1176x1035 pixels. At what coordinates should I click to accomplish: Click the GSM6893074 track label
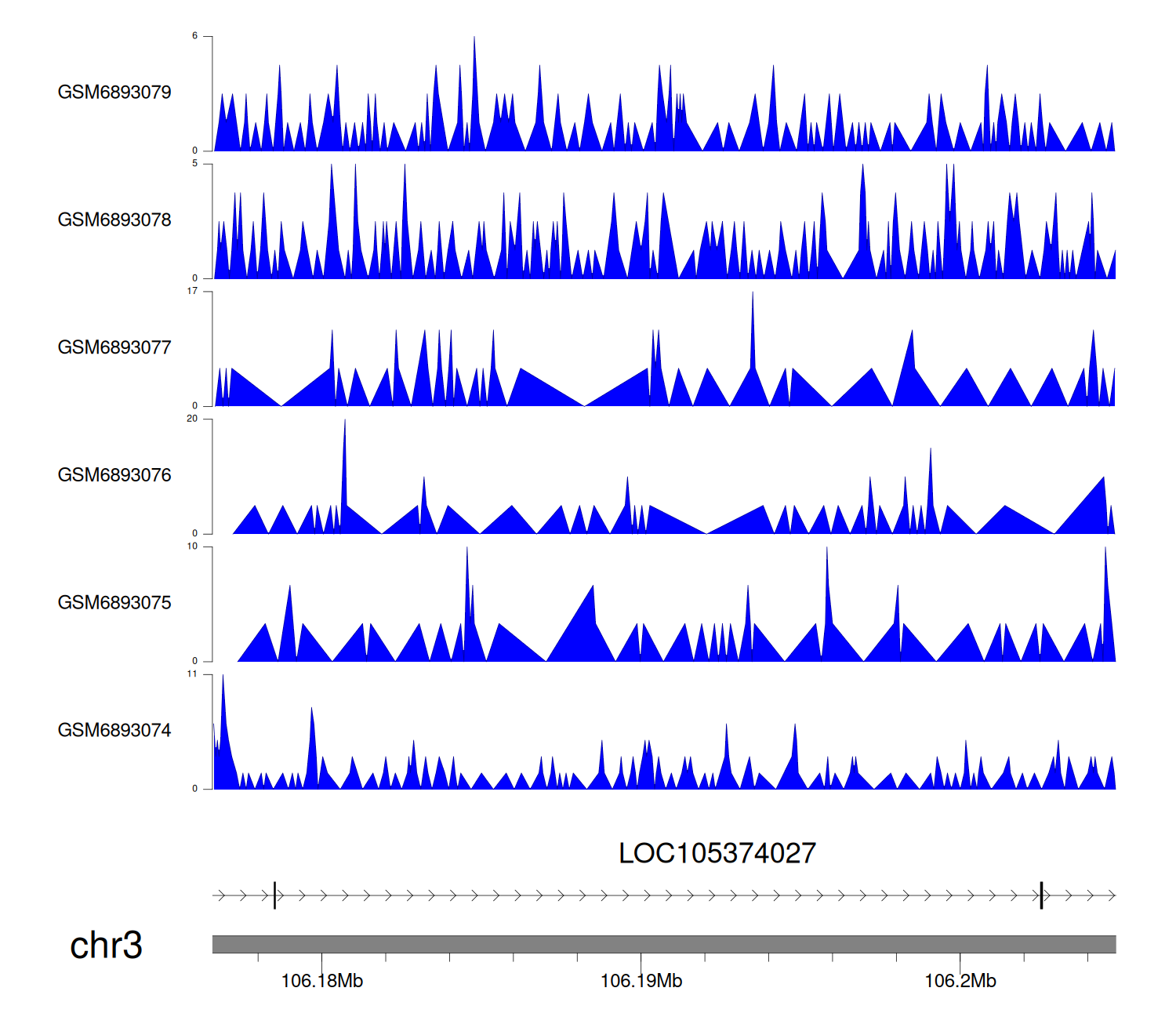tap(114, 731)
